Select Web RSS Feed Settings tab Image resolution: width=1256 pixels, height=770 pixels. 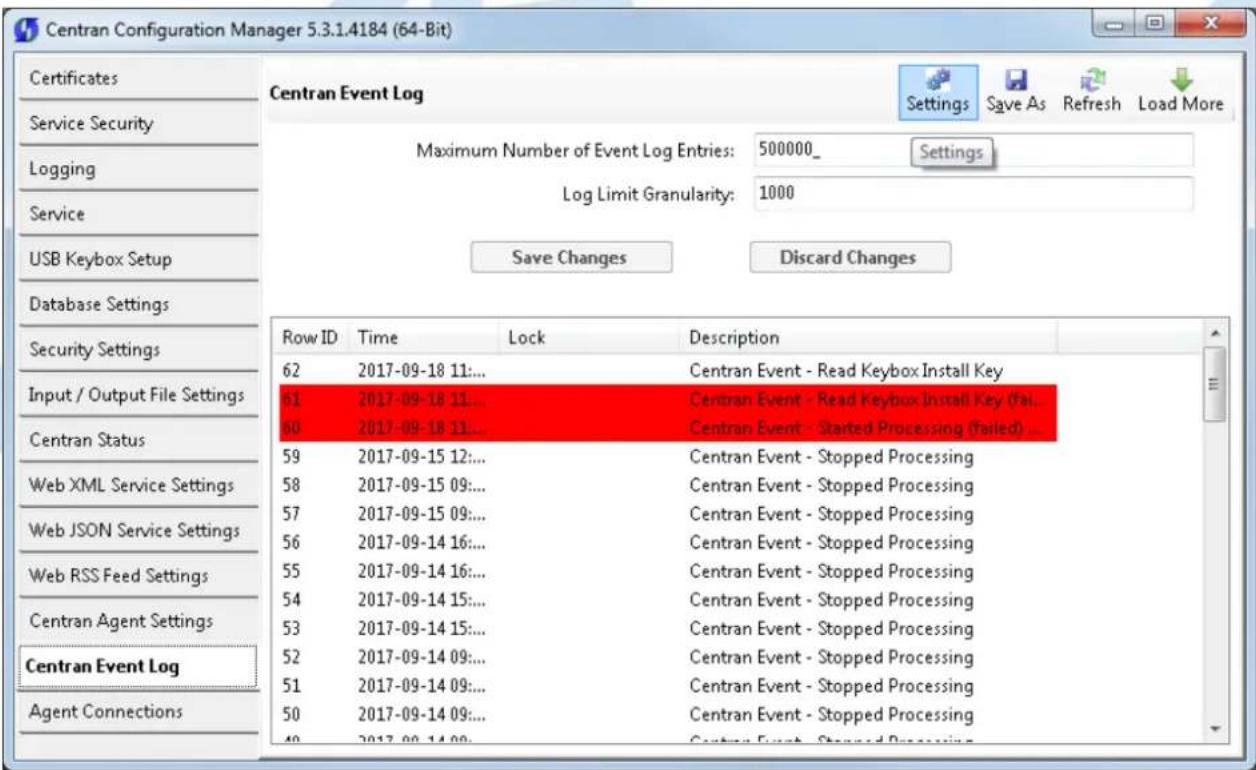138,576
